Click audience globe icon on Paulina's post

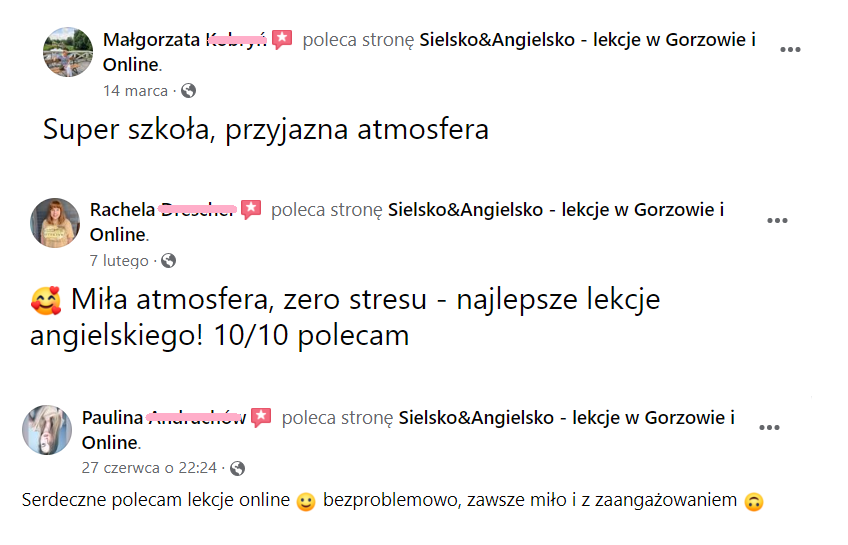coord(237,468)
